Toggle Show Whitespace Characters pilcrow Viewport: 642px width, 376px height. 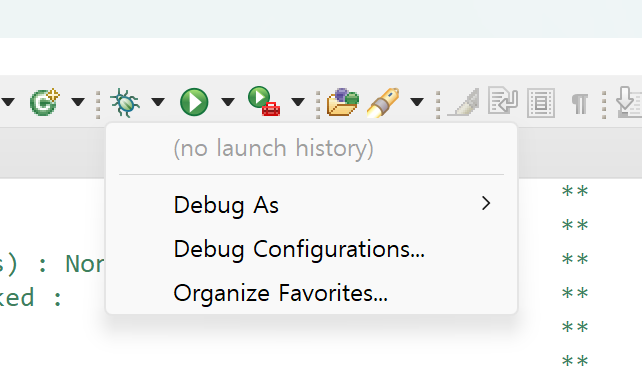[580, 104]
